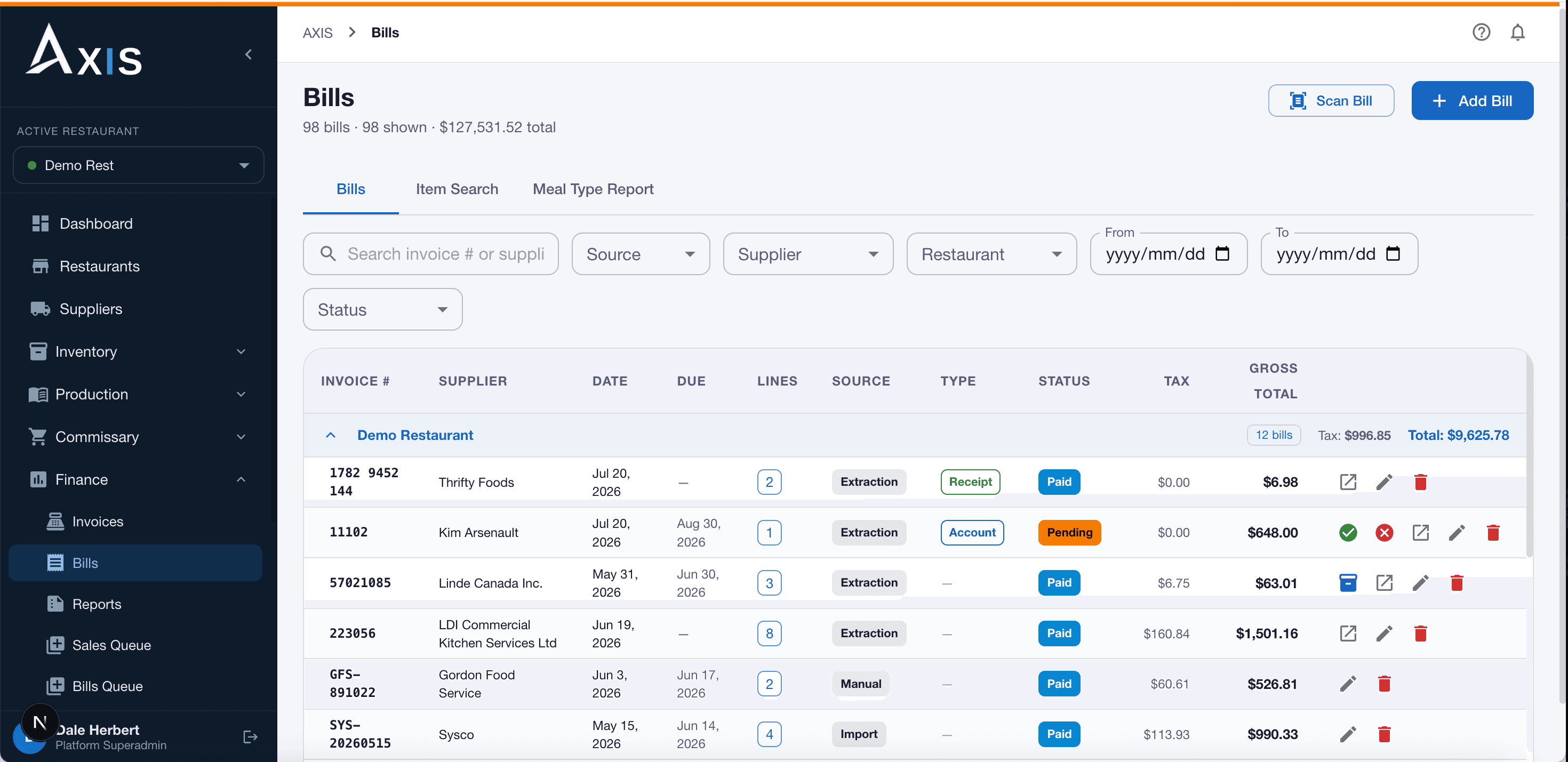This screenshot has height=762, width=1568.
Task: Open the Kim Arsenault bill details
Action: tap(1421, 533)
